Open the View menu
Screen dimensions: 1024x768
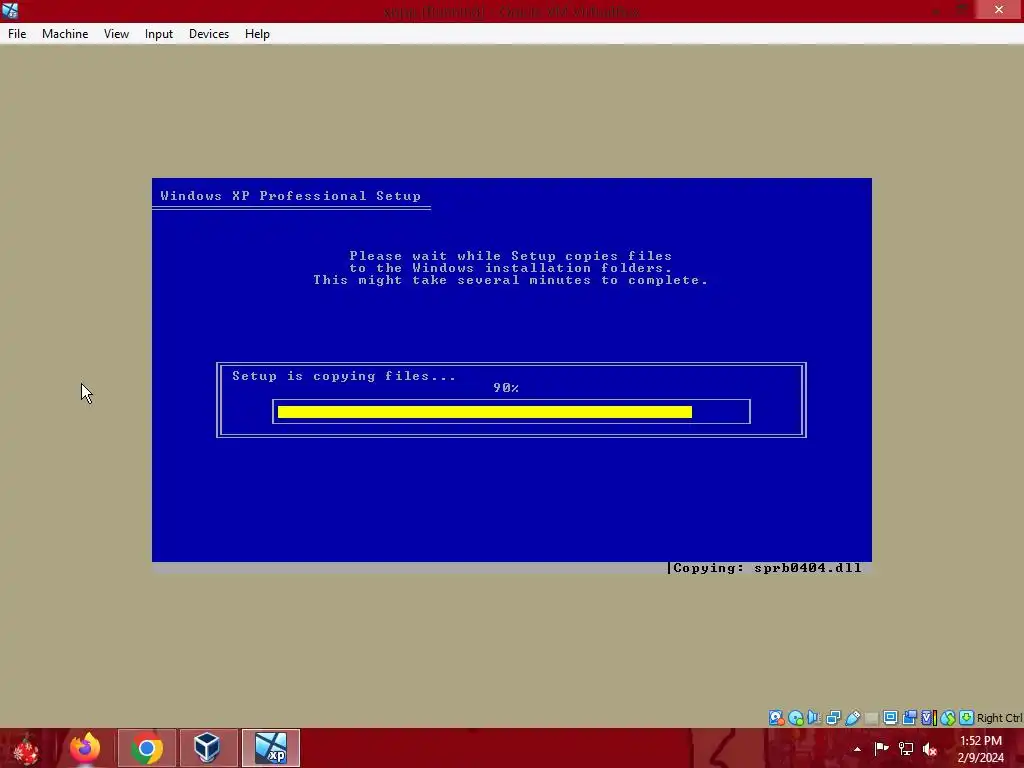coord(116,34)
